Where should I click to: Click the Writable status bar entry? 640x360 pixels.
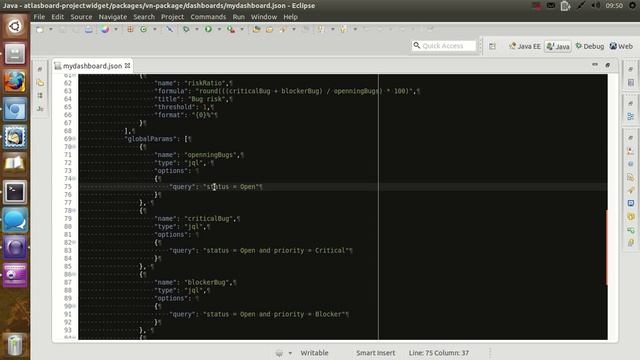(314, 353)
